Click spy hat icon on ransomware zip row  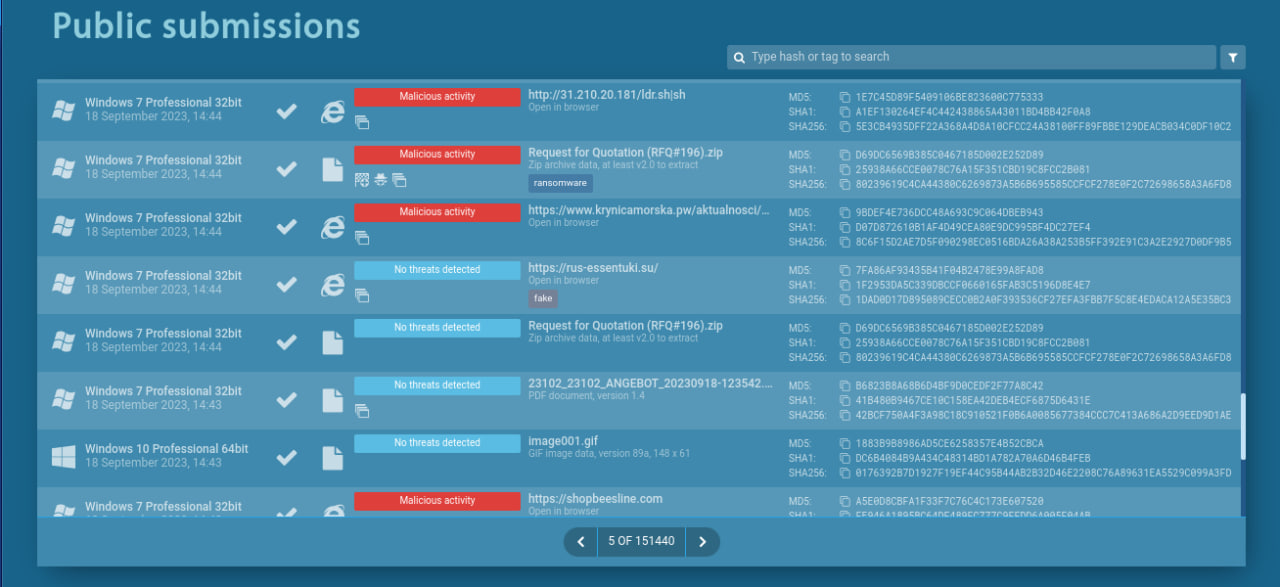coord(380,180)
